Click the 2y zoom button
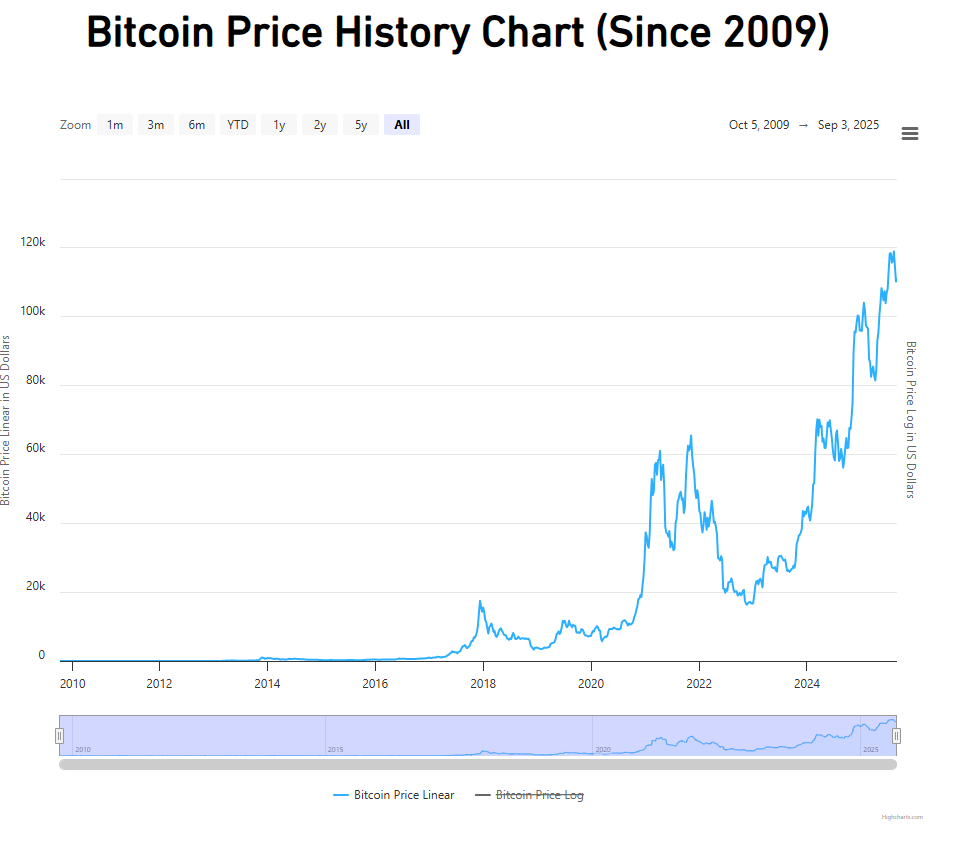 coord(319,124)
